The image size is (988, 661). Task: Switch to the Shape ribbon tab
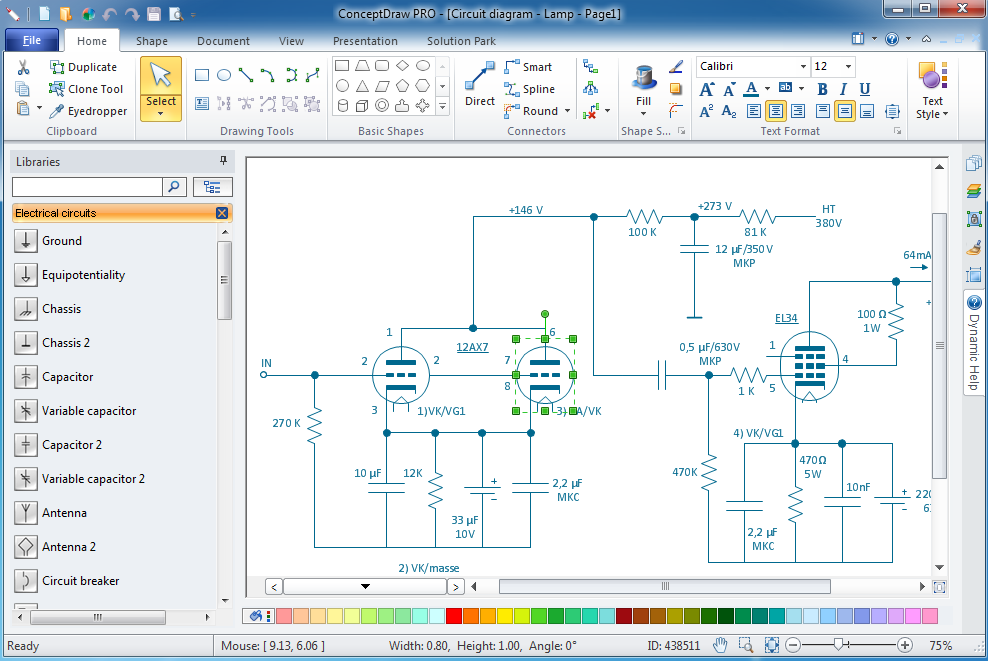click(152, 41)
